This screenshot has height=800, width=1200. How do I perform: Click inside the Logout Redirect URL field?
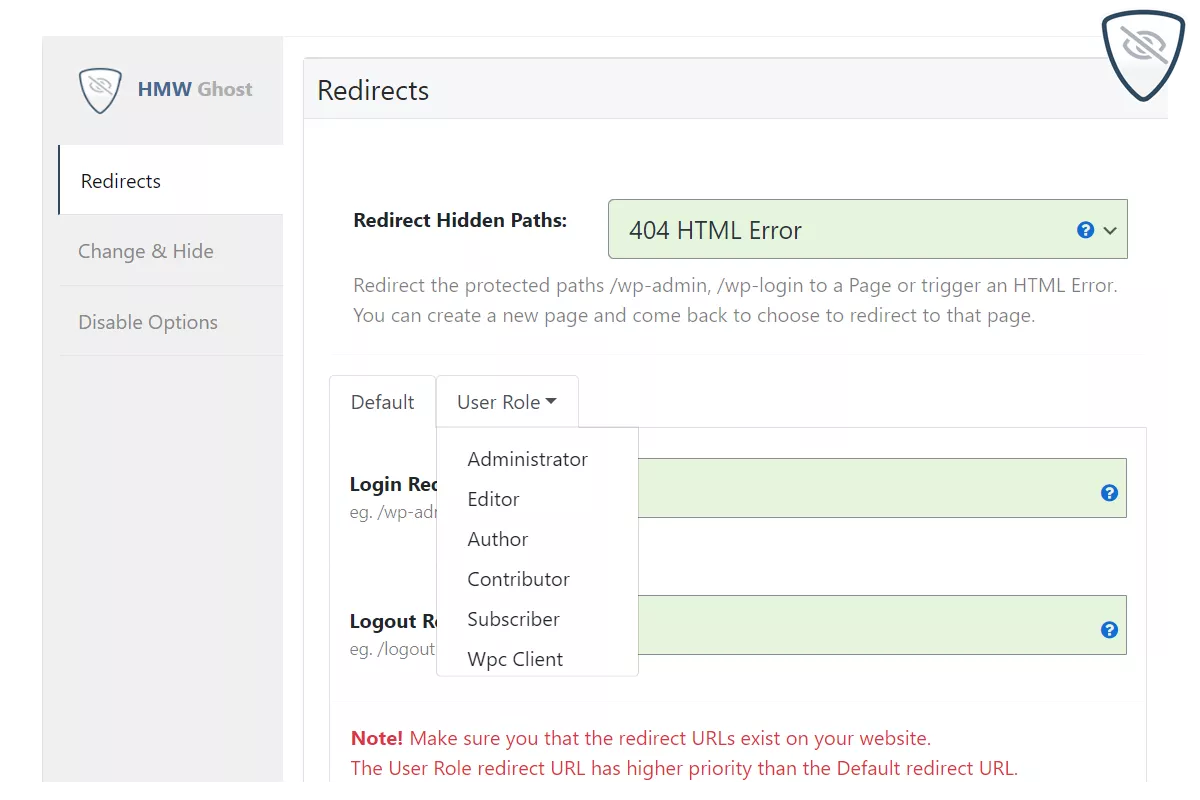tap(860, 625)
